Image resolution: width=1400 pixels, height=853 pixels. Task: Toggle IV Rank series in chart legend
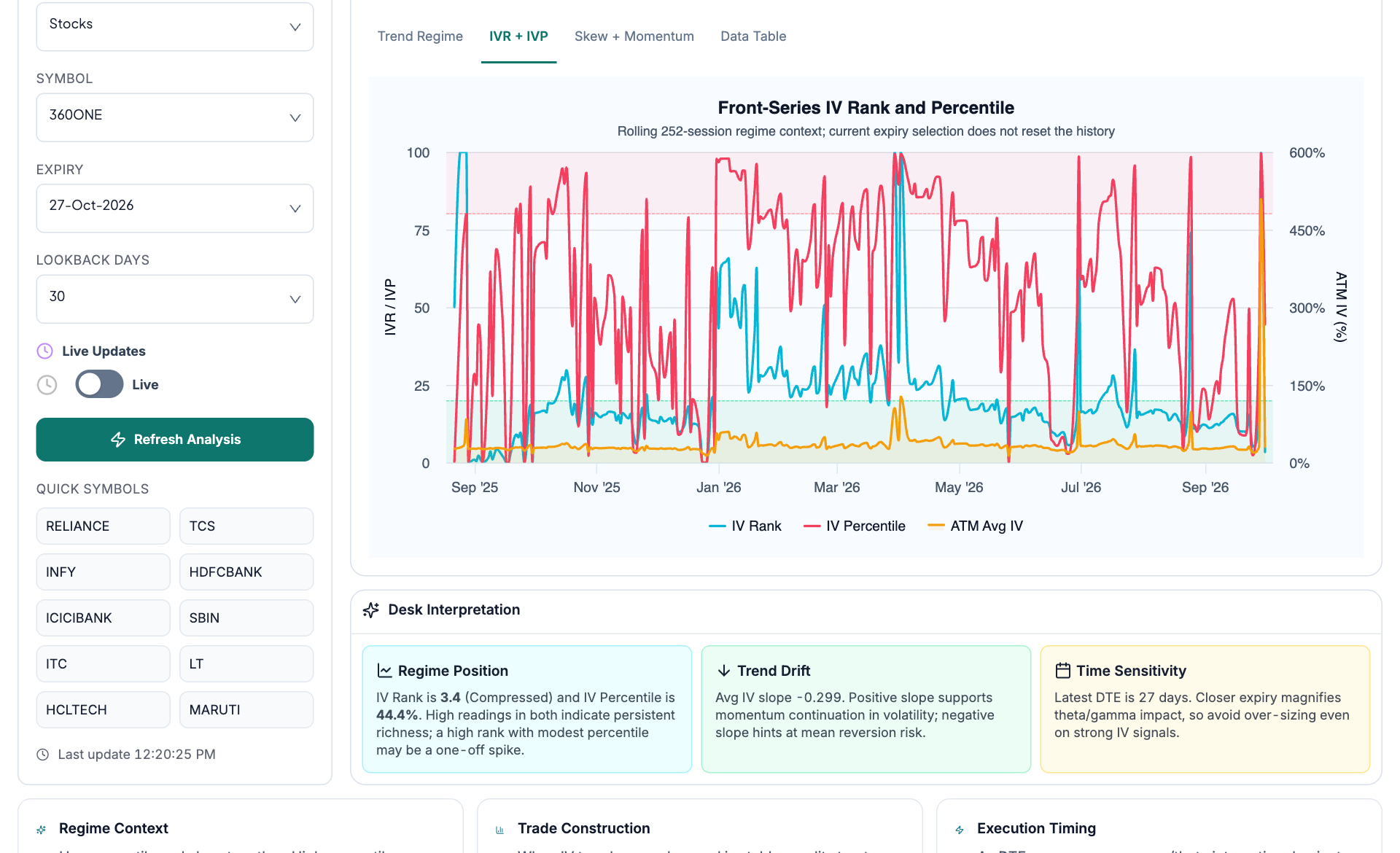tap(744, 526)
